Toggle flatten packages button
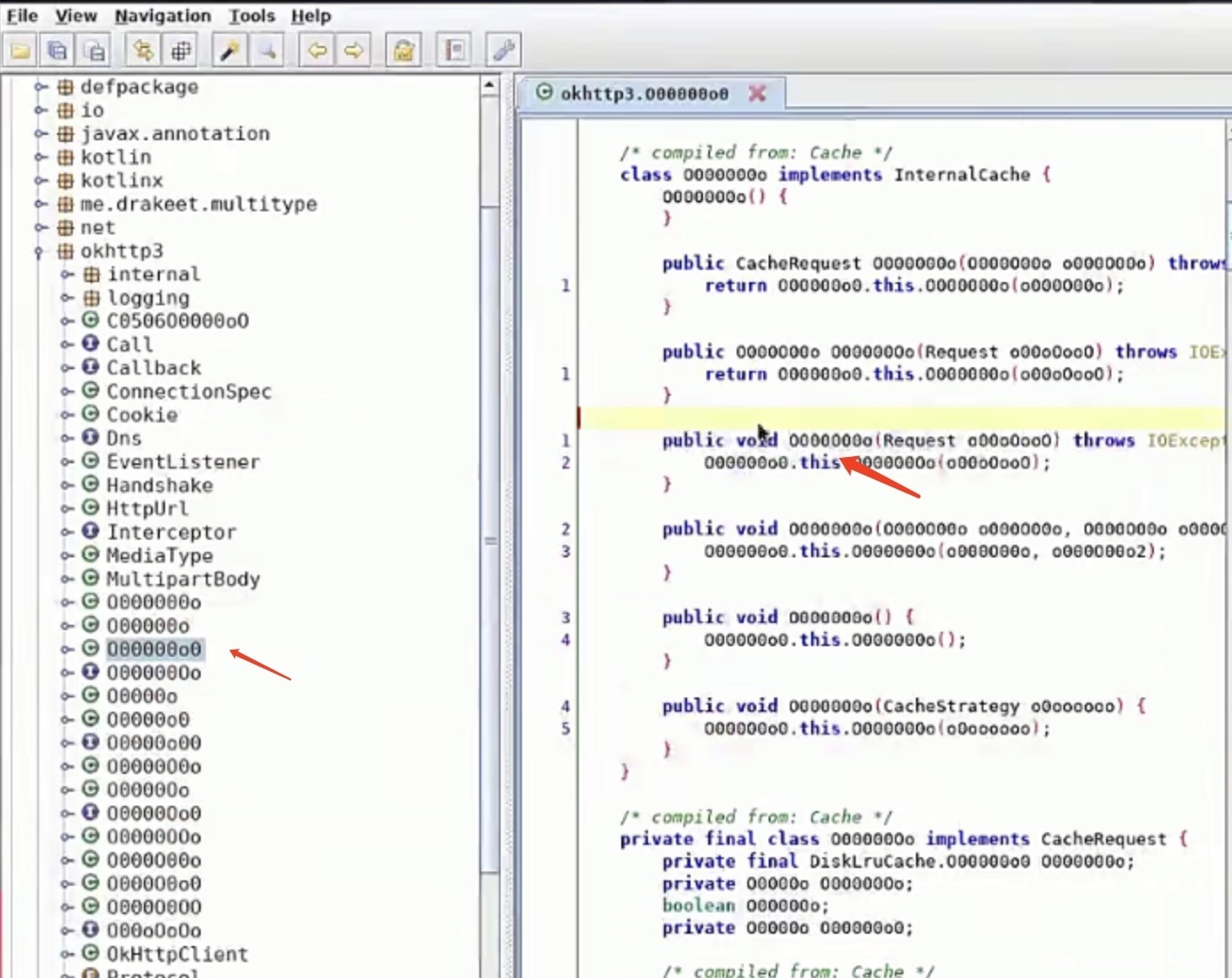The width and height of the screenshot is (1232, 978). pyautogui.click(x=181, y=51)
